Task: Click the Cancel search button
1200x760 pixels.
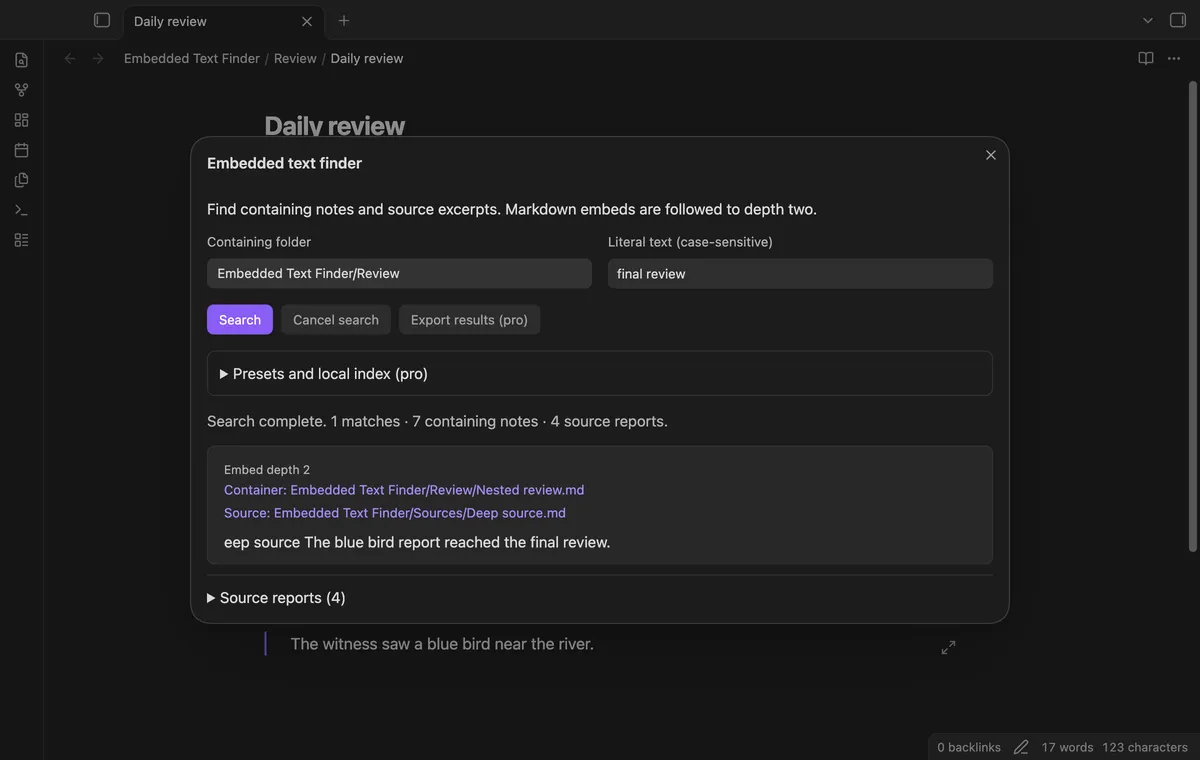Action: click(336, 320)
